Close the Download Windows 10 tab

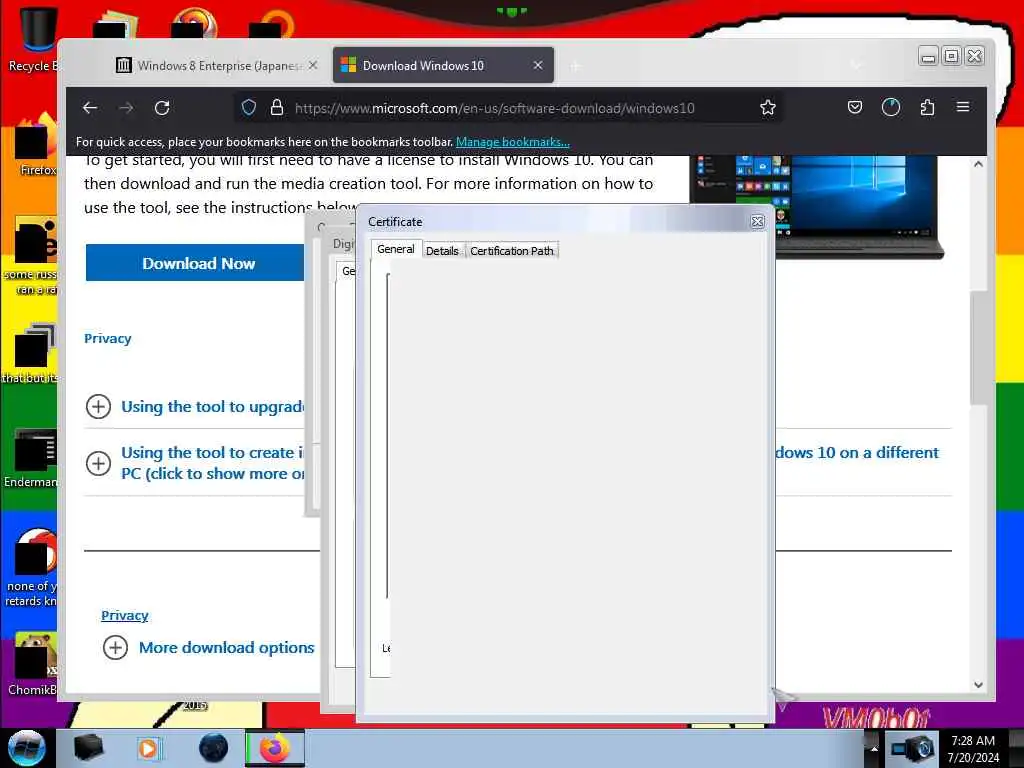(x=538, y=65)
